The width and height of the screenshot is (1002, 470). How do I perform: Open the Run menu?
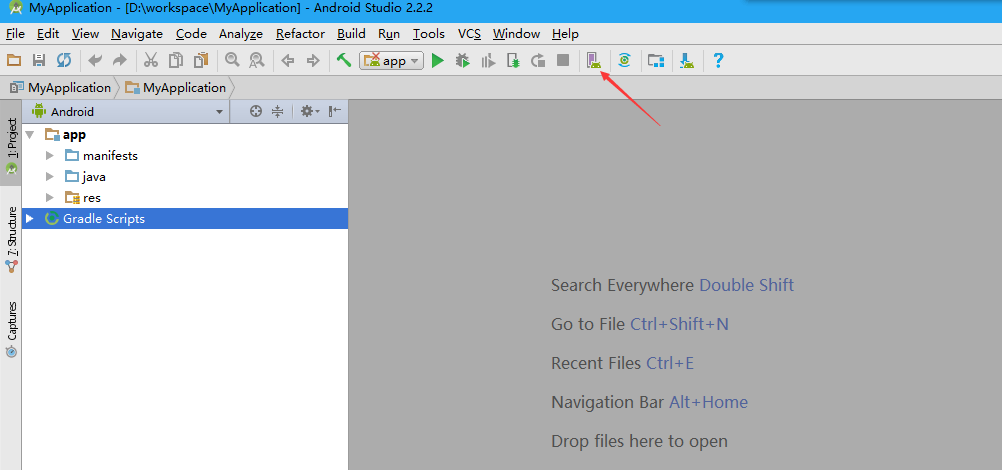coord(389,34)
